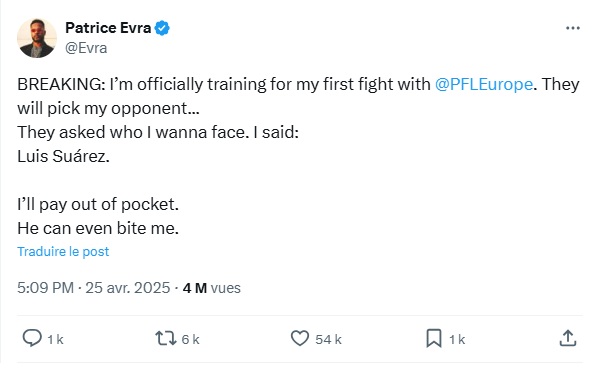Open the three-dot more options menu

(573, 28)
